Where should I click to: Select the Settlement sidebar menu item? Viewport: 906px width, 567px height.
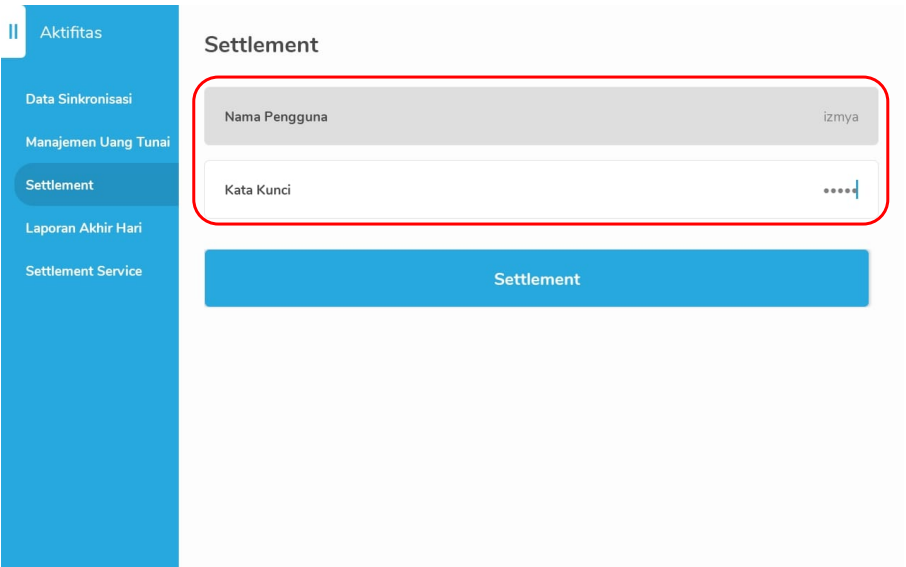tap(60, 185)
